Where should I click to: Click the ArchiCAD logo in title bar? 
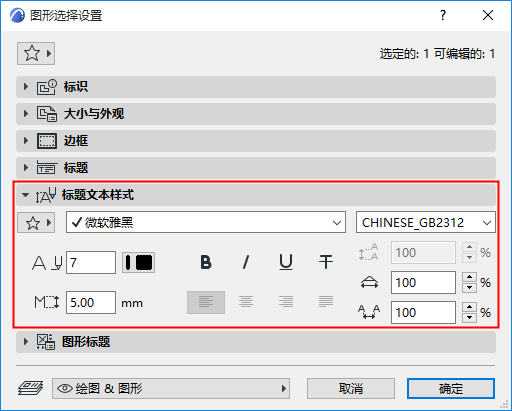17,15
